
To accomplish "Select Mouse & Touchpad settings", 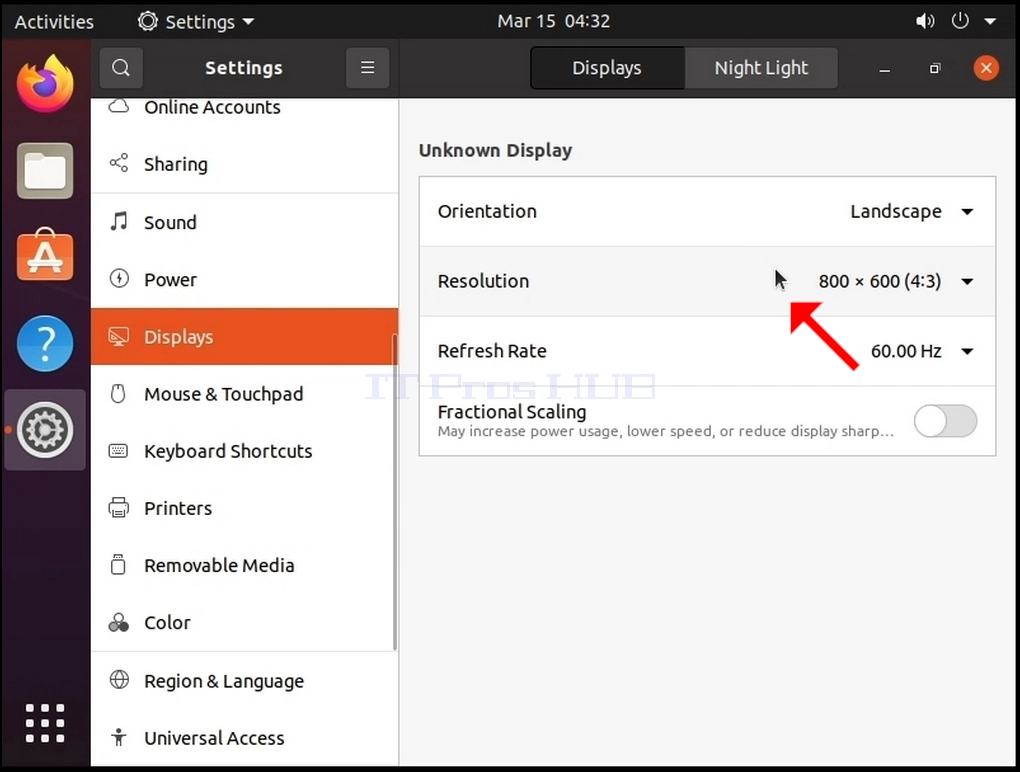I will pyautogui.click(x=245, y=393).
